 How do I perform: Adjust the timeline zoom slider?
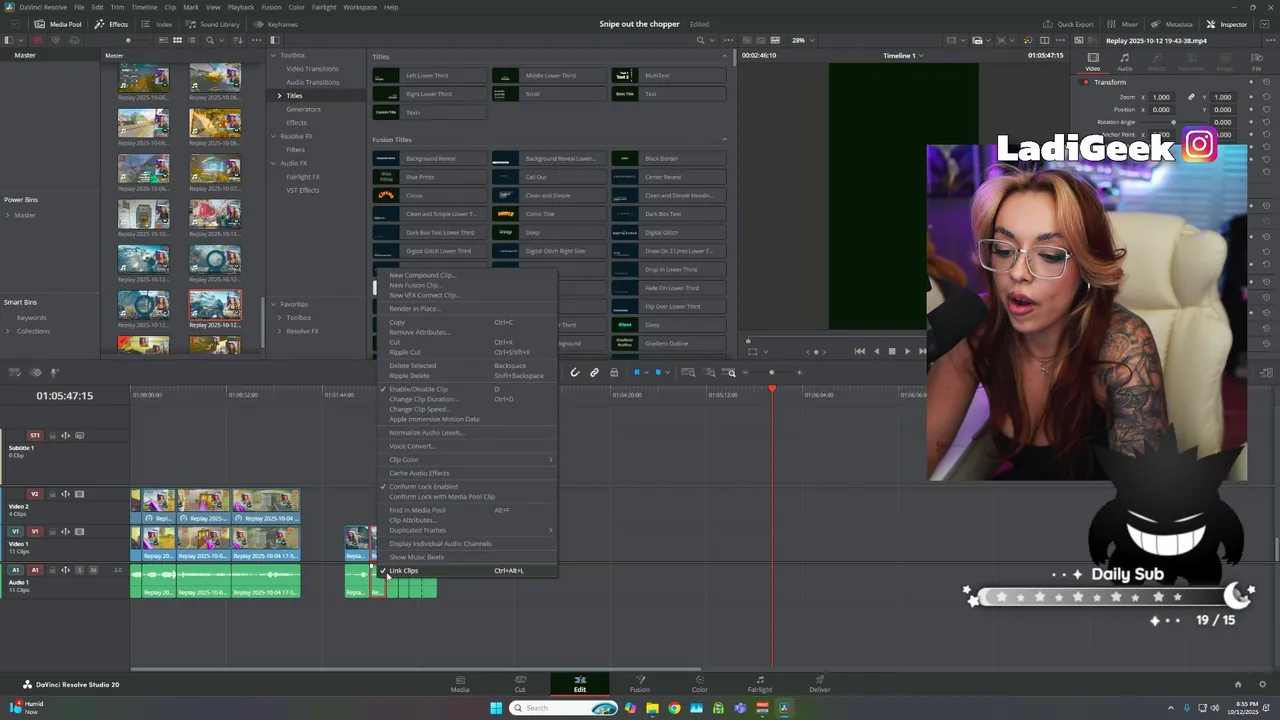(772, 373)
